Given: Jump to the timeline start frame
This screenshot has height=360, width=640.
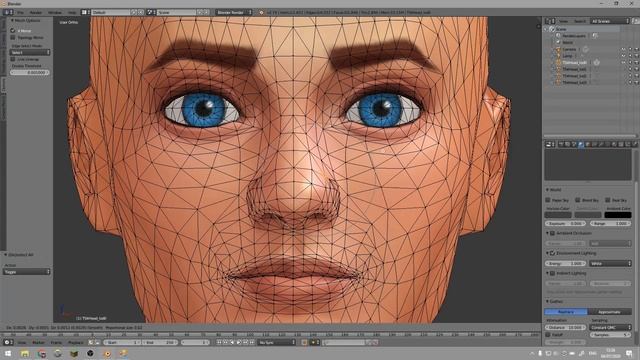Looking at the screenshot, I should [x=219, y=342].
